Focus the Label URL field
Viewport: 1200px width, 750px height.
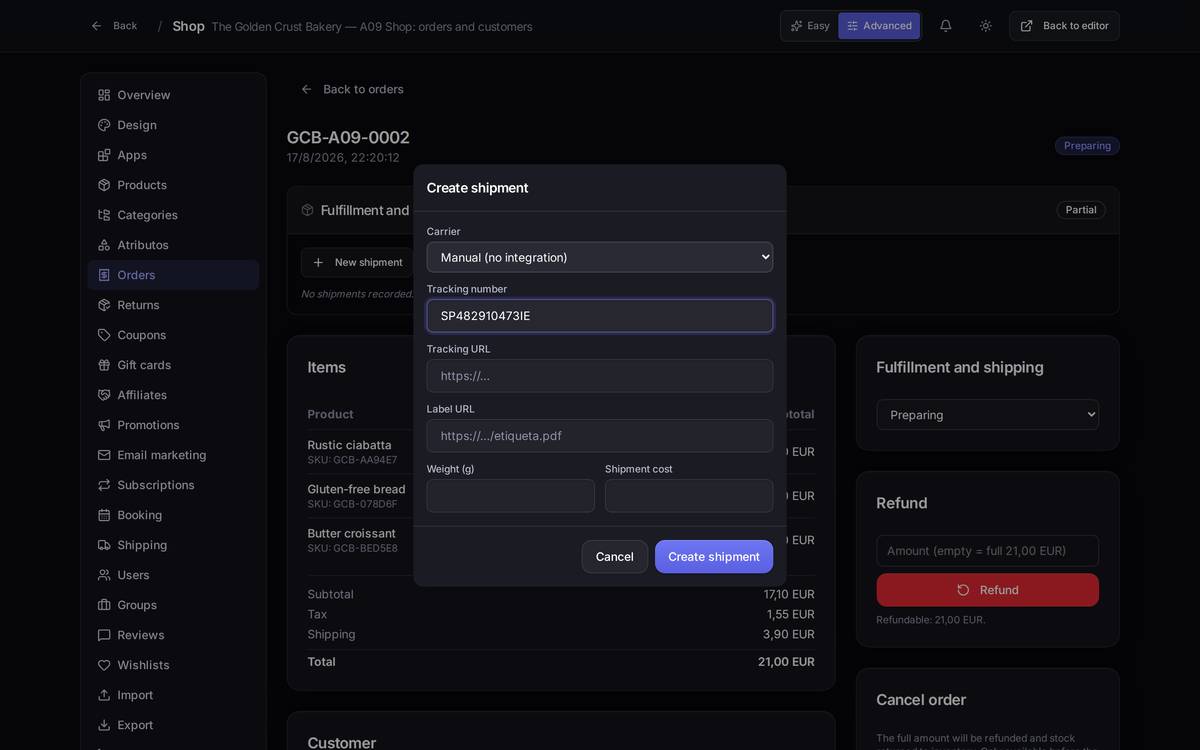point(600,436)
